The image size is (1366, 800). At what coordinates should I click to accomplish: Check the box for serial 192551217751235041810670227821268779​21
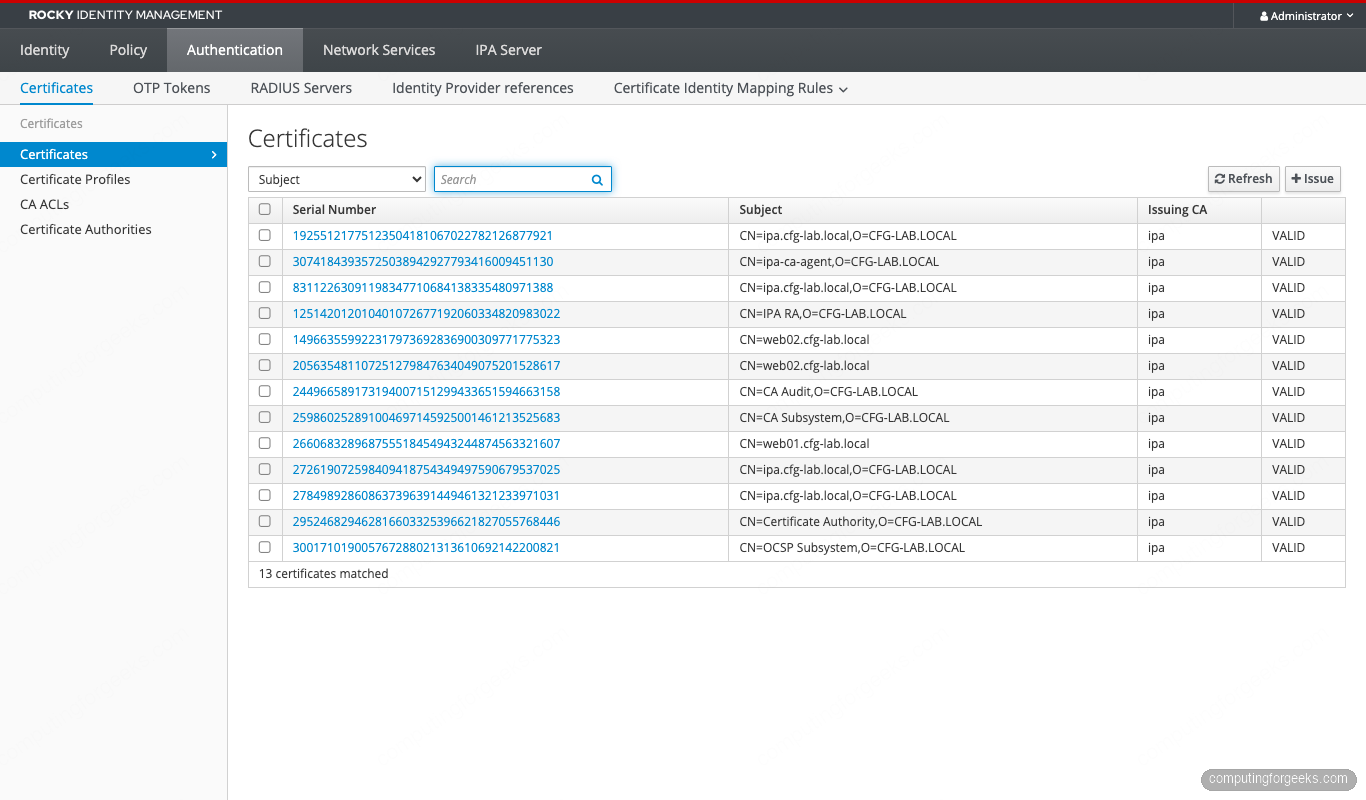pos(265,236)
